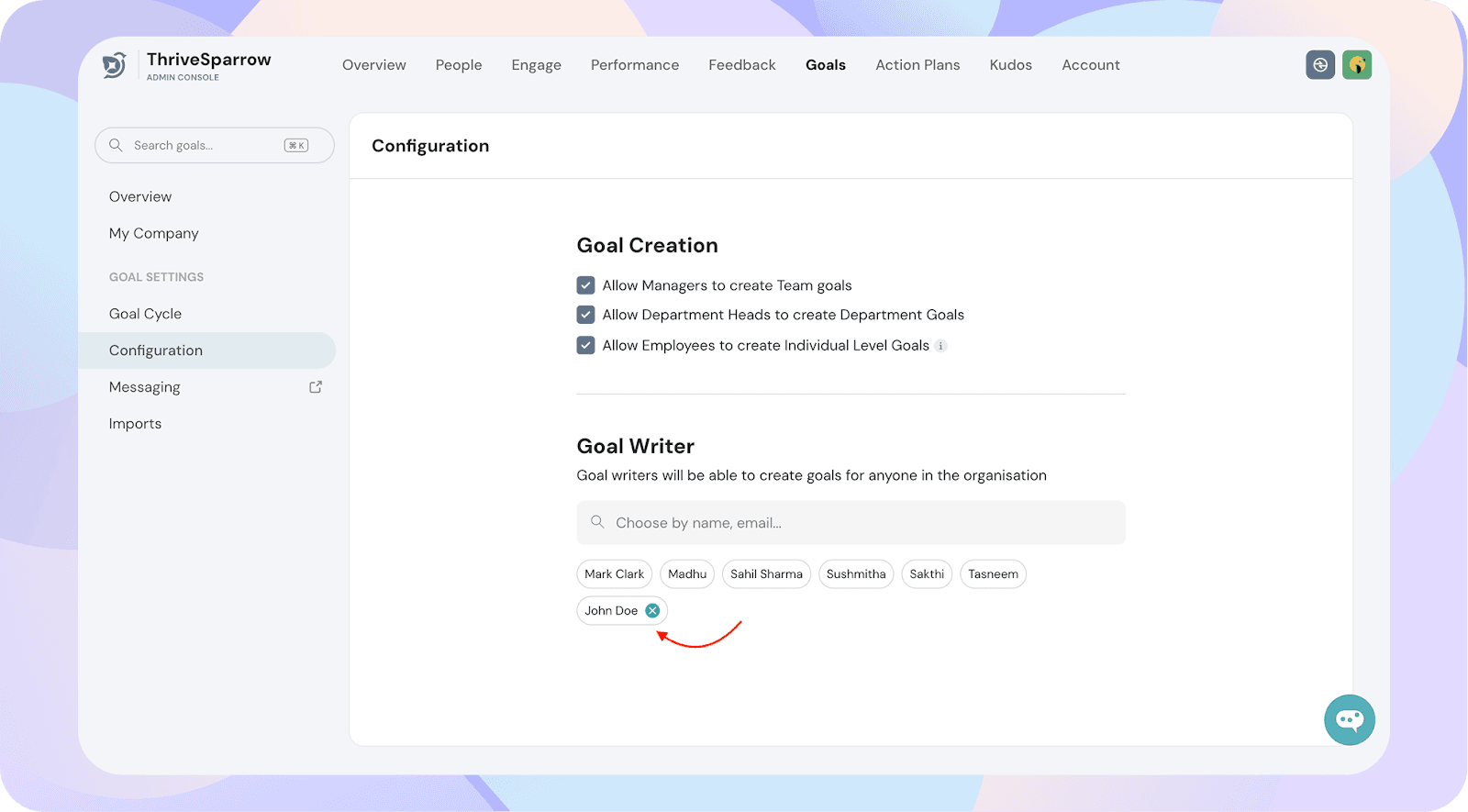The height and width of the screenshot is (812, 1468).
Task: Open the chat support bubble
Action: click(1349, 719)
